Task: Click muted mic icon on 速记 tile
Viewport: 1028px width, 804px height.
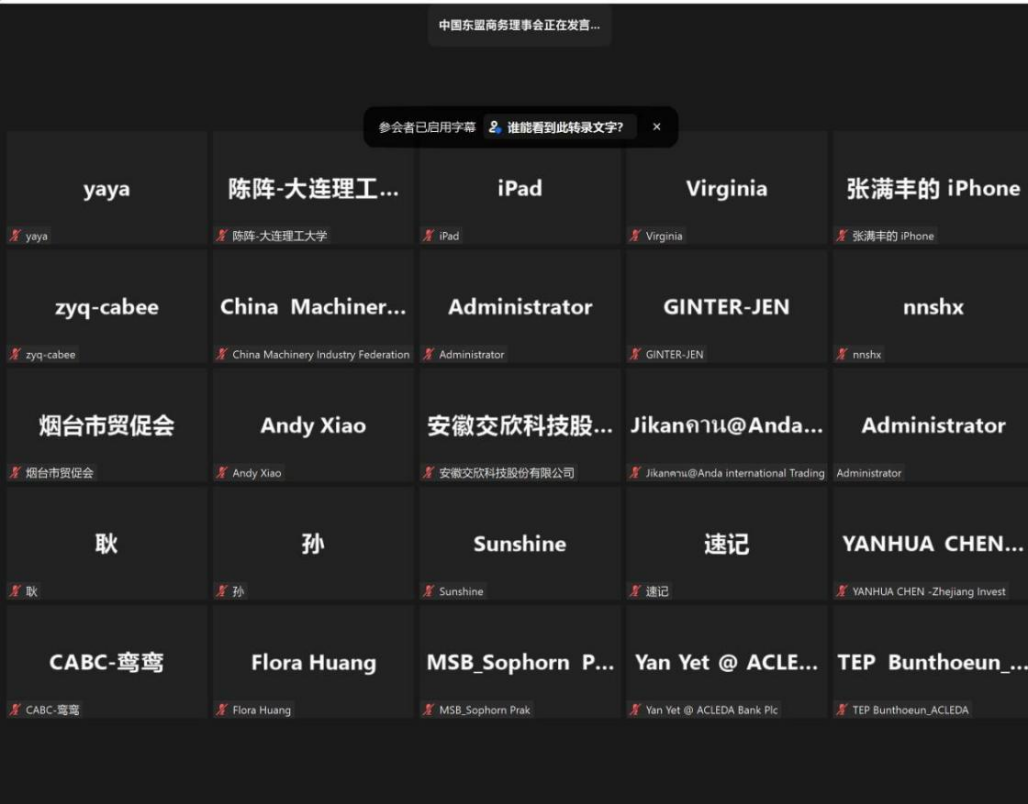Action: [635, 591]
